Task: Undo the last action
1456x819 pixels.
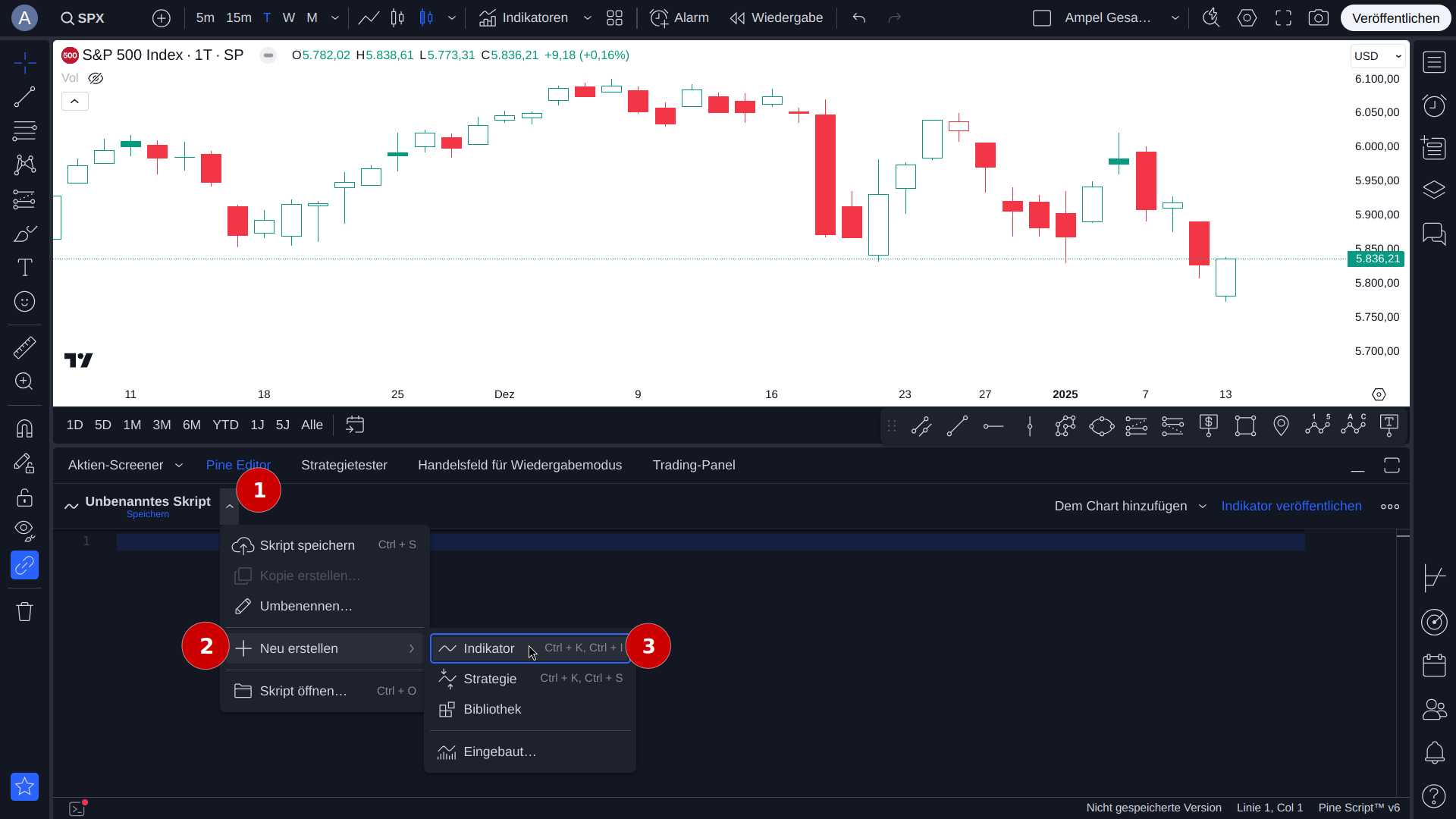Action: (858, 18)
